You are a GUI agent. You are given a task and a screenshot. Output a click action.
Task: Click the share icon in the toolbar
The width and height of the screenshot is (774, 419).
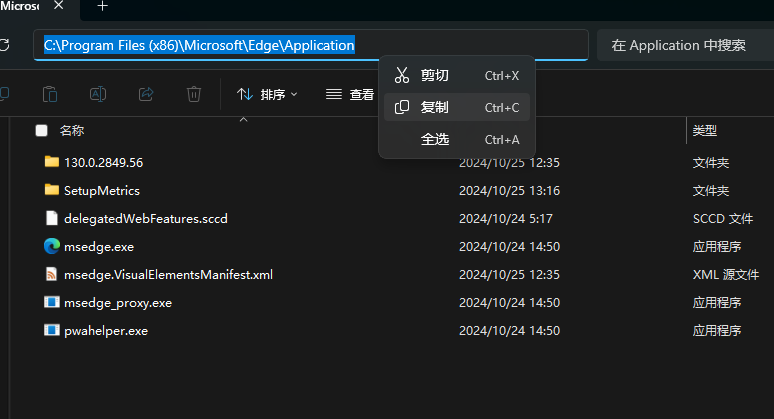point(146,94)
